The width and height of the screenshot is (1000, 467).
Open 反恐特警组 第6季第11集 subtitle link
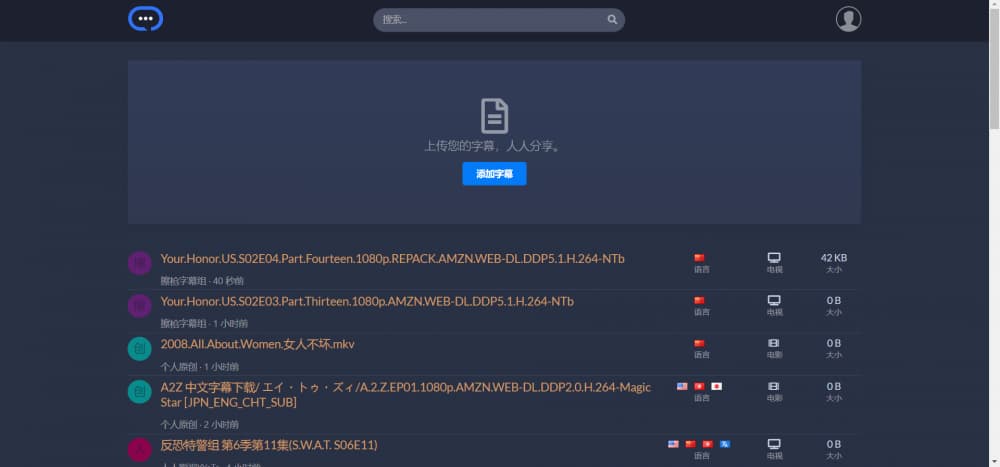[x=268, y=445]
